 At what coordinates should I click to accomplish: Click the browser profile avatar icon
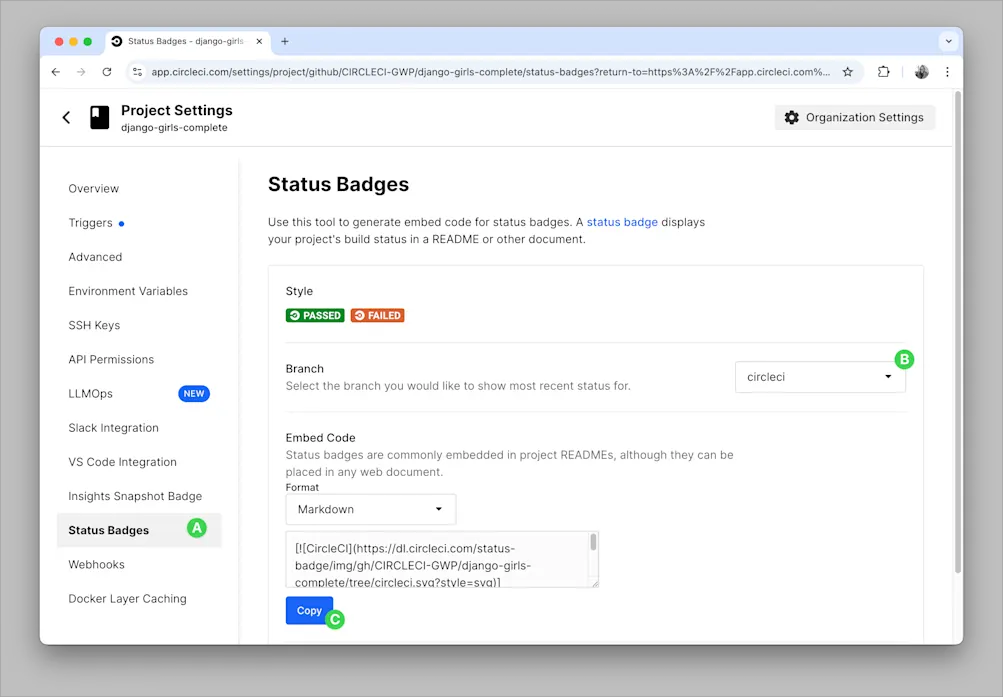(x=921, y=72)
